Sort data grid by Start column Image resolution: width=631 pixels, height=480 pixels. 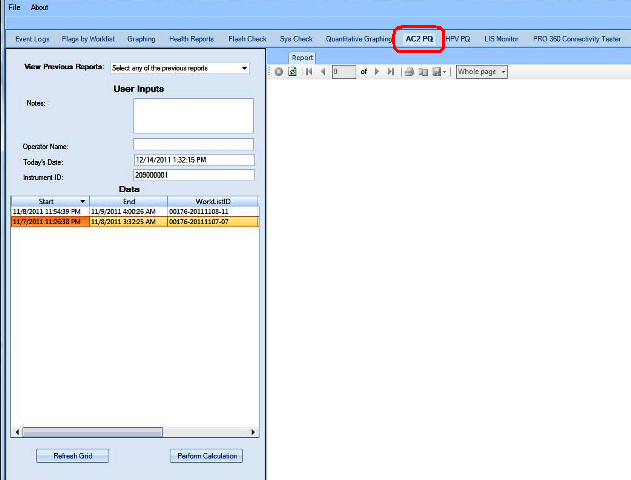point(49,201)
